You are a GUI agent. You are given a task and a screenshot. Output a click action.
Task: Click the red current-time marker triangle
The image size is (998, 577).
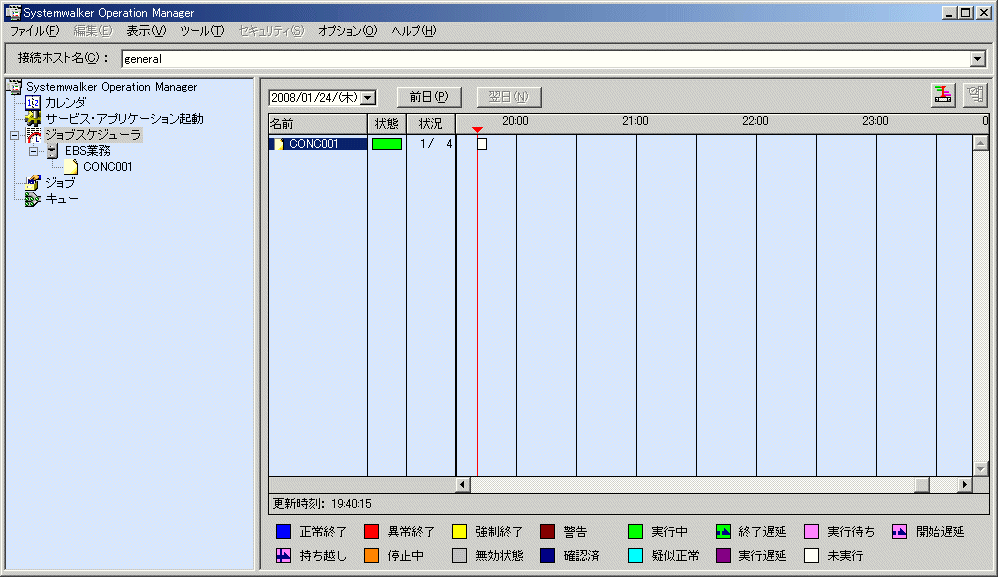(477, 130)
